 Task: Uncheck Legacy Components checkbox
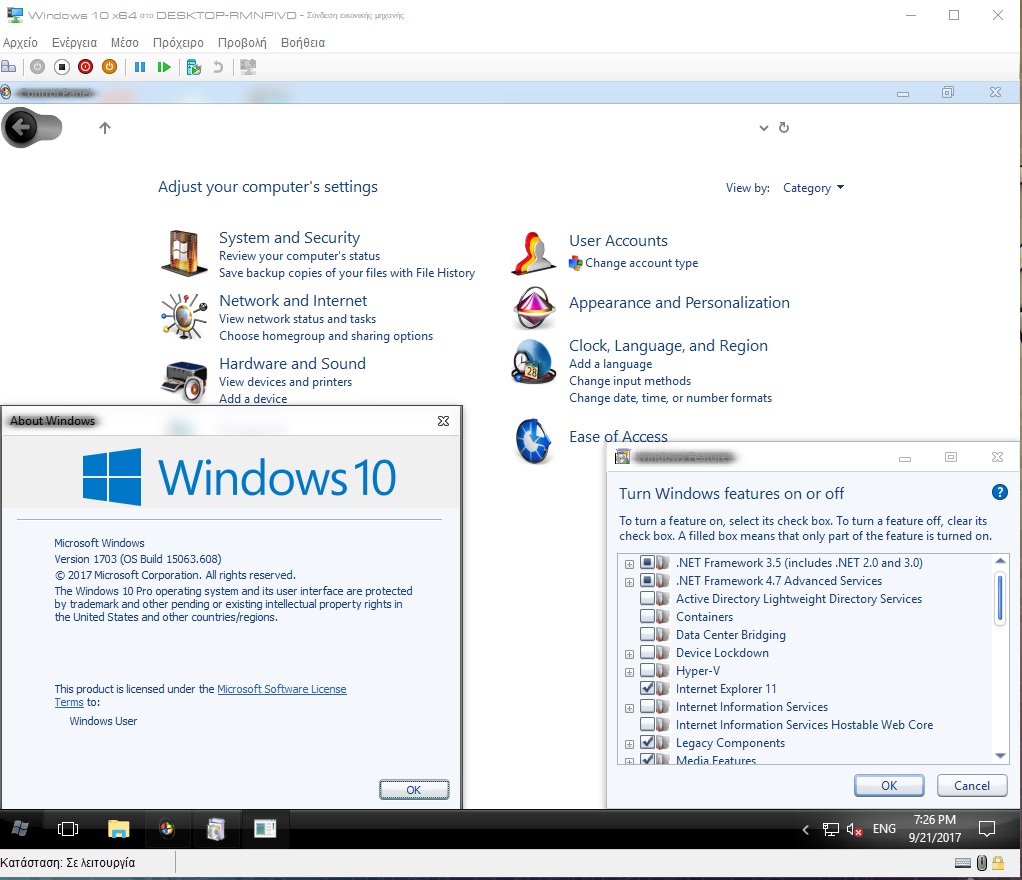click(x=647, y=742)
